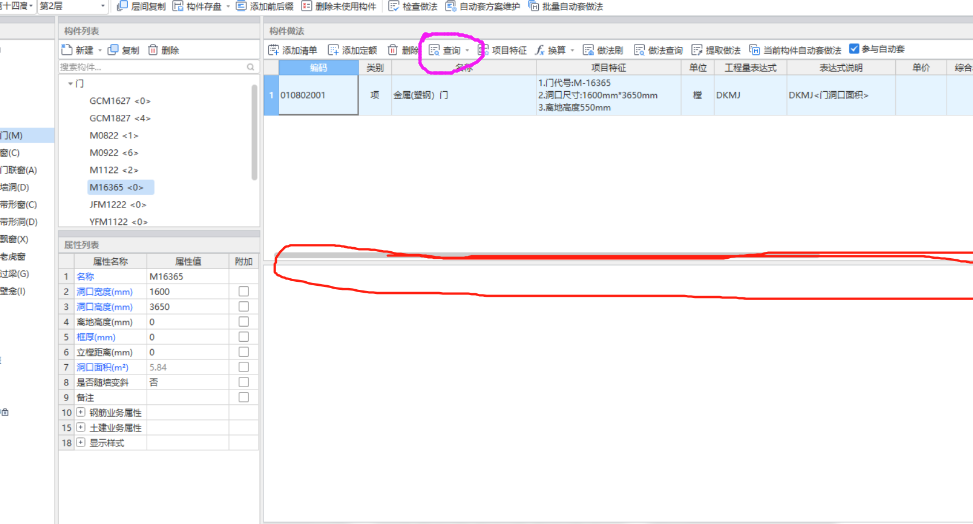This screenshot has height=524, width=973.
Task: Select 窗(C) in component type list
Action: pyautogui.click(x=11, y=153)
